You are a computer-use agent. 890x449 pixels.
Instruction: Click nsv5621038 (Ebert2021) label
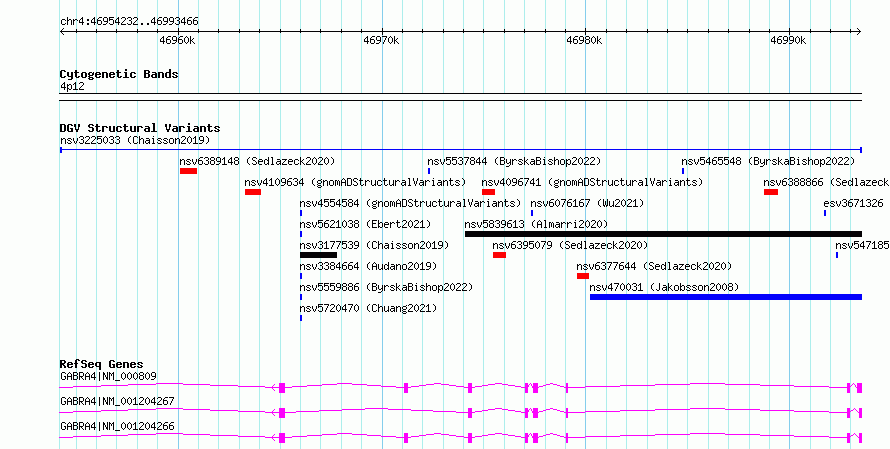tap(366, 224)
